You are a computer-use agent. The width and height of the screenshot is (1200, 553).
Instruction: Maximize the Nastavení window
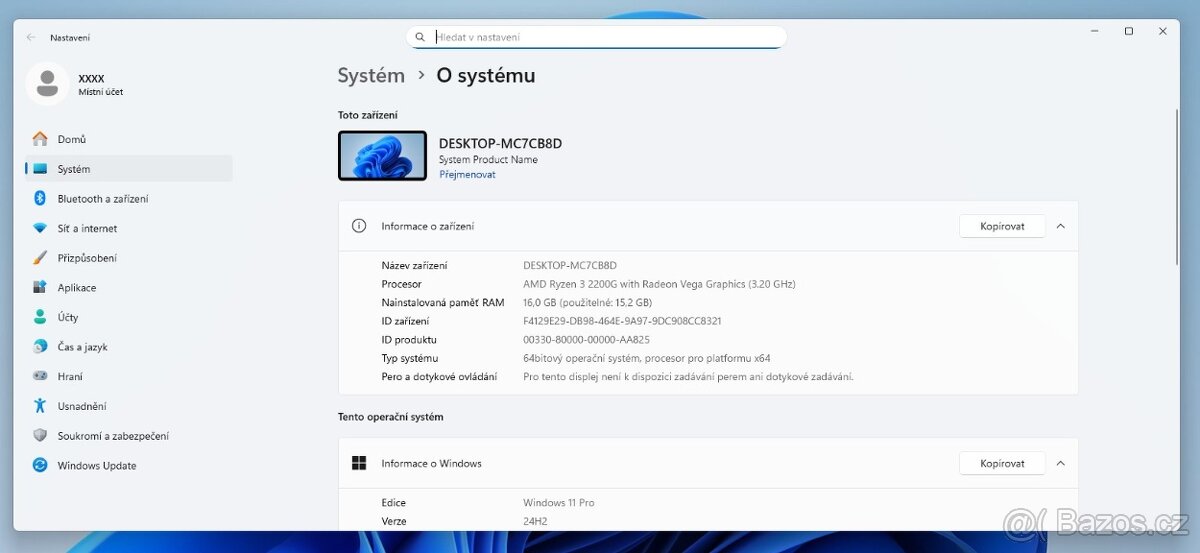coord(1128,31)
